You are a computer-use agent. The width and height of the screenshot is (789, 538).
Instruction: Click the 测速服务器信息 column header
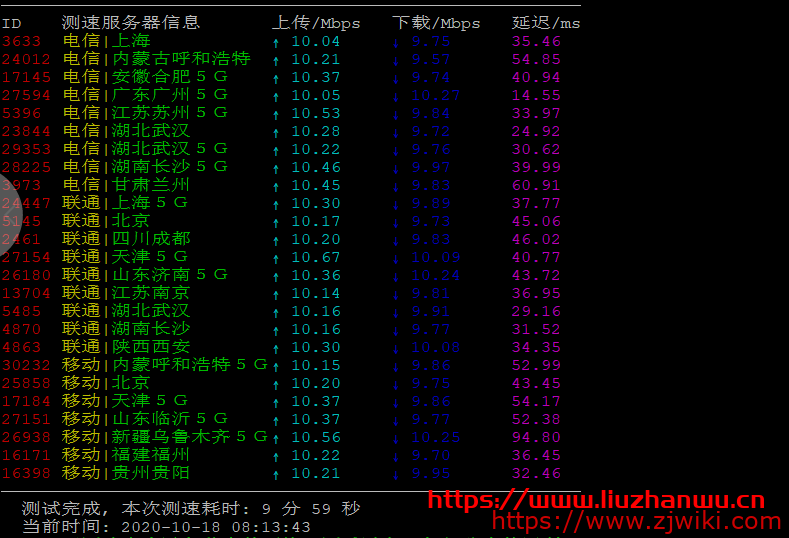130,22
